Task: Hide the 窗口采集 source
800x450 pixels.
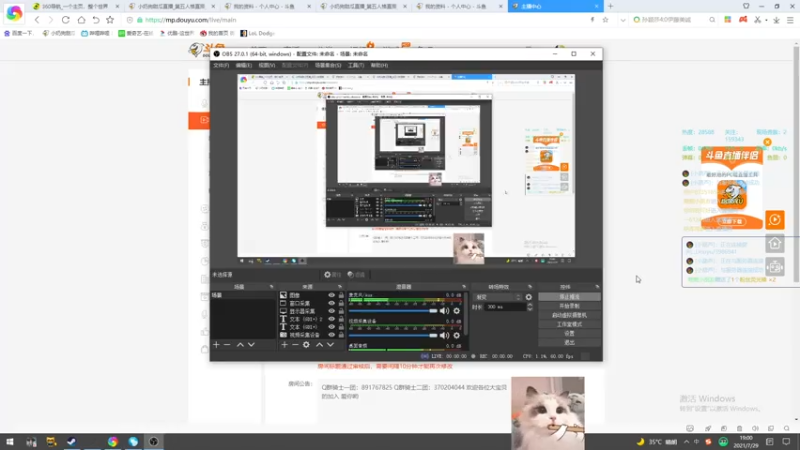Action: coord(331,303)
